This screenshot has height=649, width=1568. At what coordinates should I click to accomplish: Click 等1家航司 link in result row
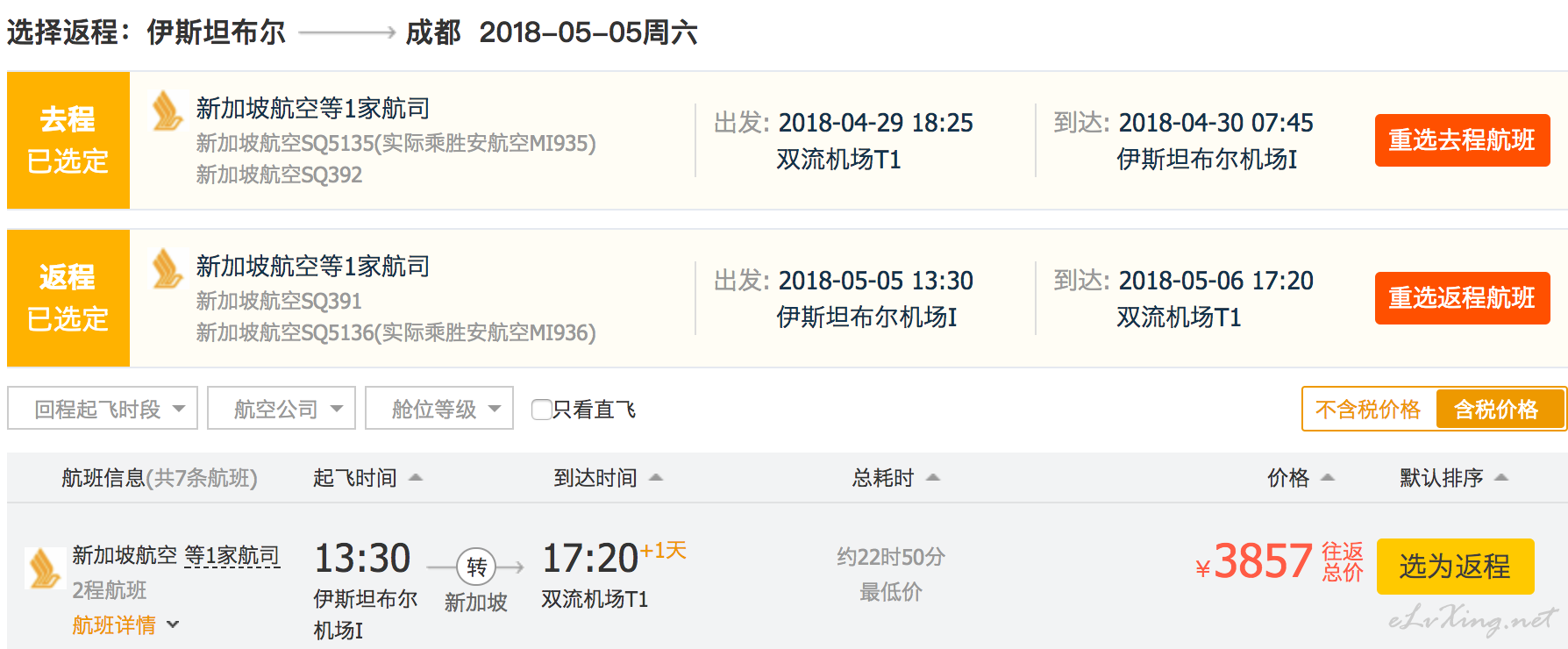pos(232,555)
